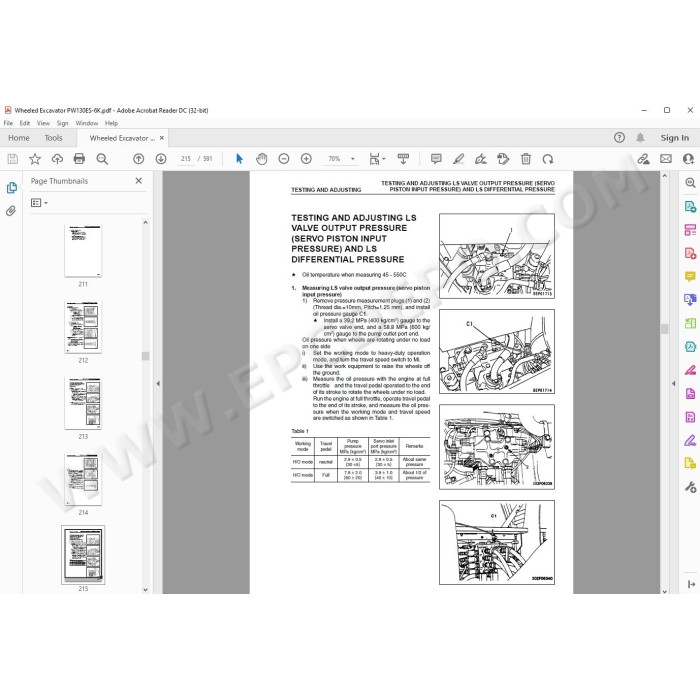Open Comment tool in right pane
The width and height of the screenshot is (700, 700).
coord(690,276)
